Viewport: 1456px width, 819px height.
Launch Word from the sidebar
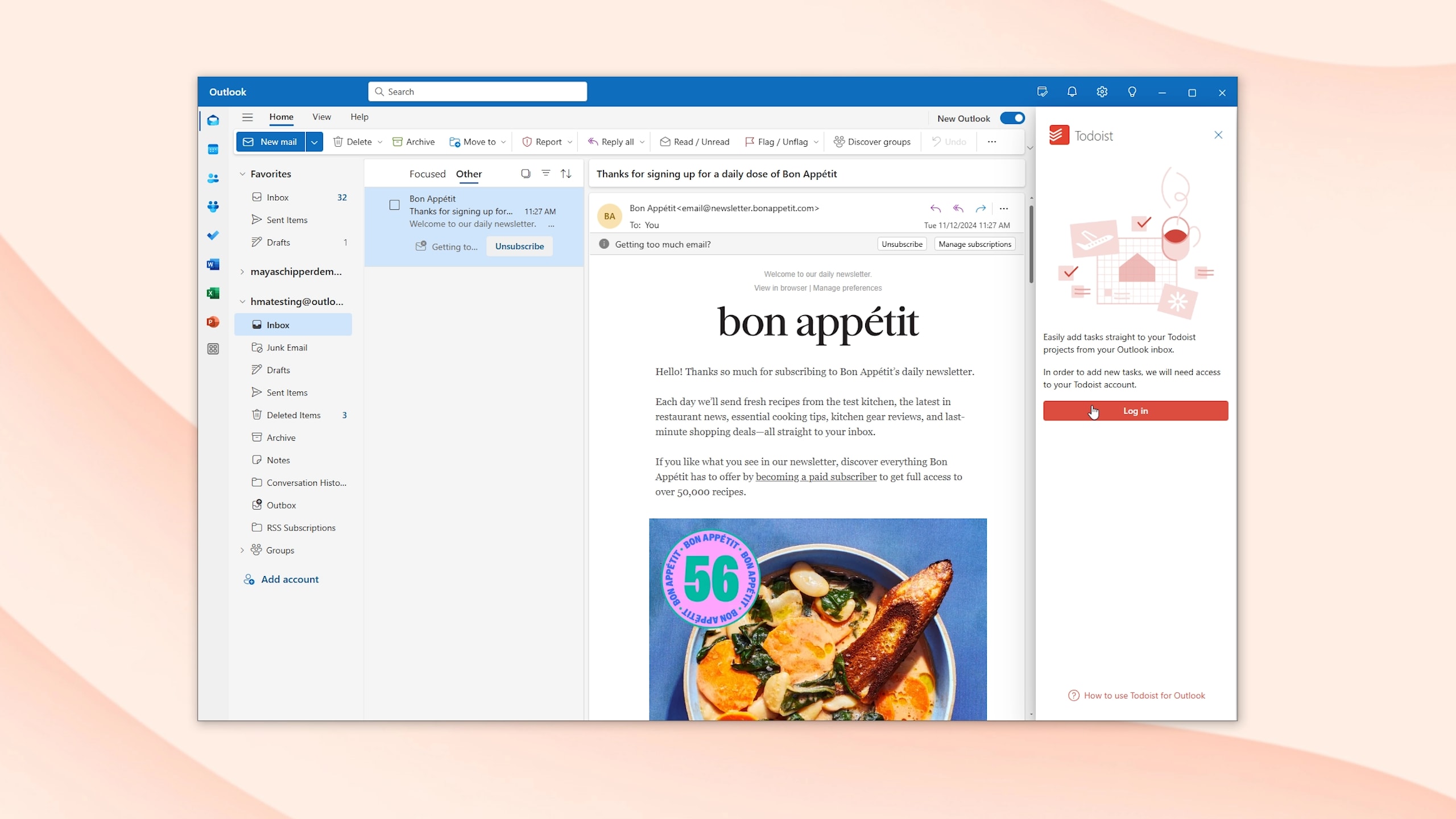tap(213, 264)
